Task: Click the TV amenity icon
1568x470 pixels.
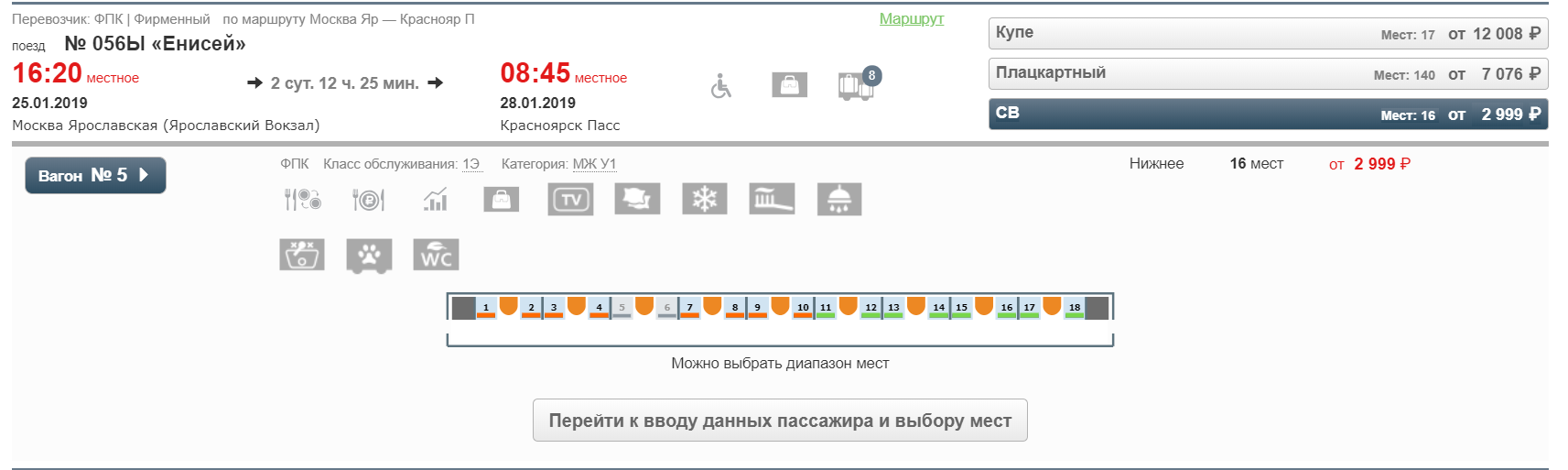Action: coord(570,199)
